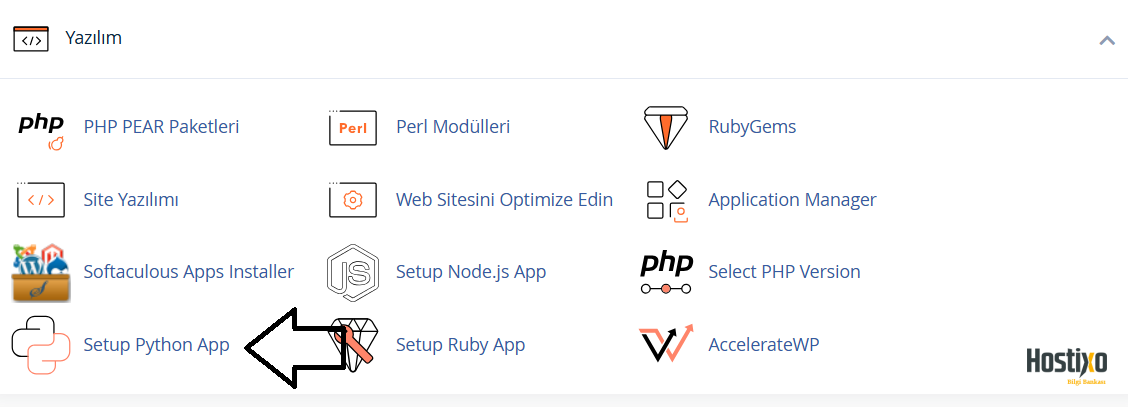Select the RubyGems gem icon
This screenshot has width=1128, height=407.
665,128
